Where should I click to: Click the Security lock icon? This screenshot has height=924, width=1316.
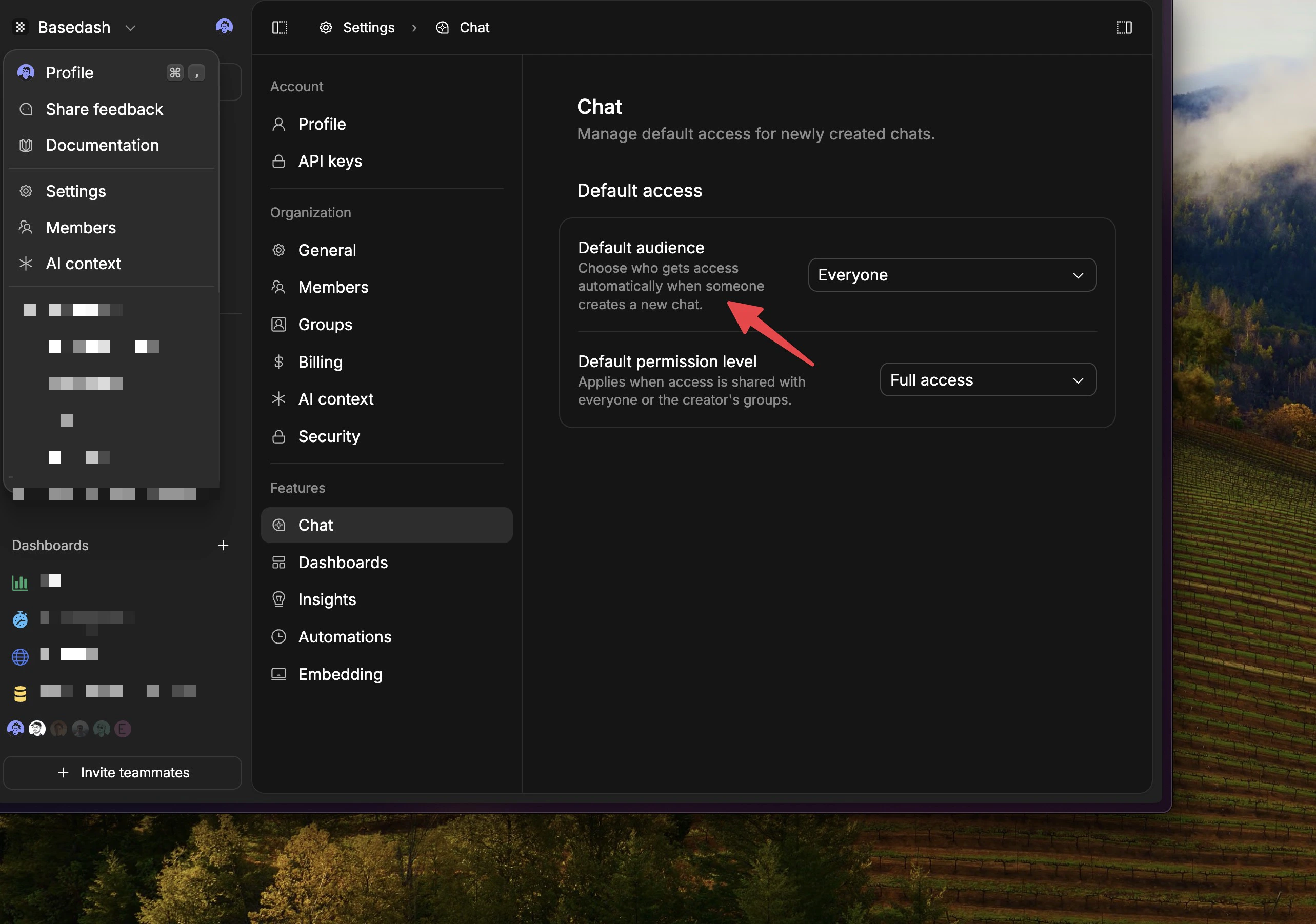click(279, 436)
